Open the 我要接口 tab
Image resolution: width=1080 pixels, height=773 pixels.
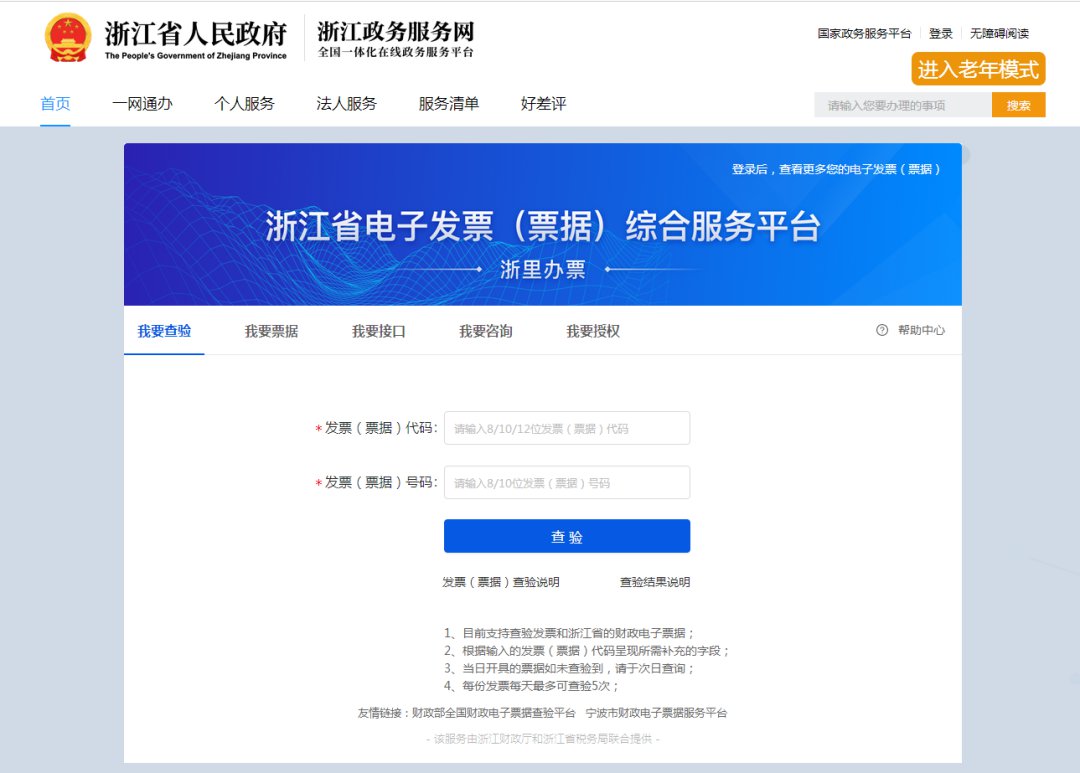coord(379,331)
